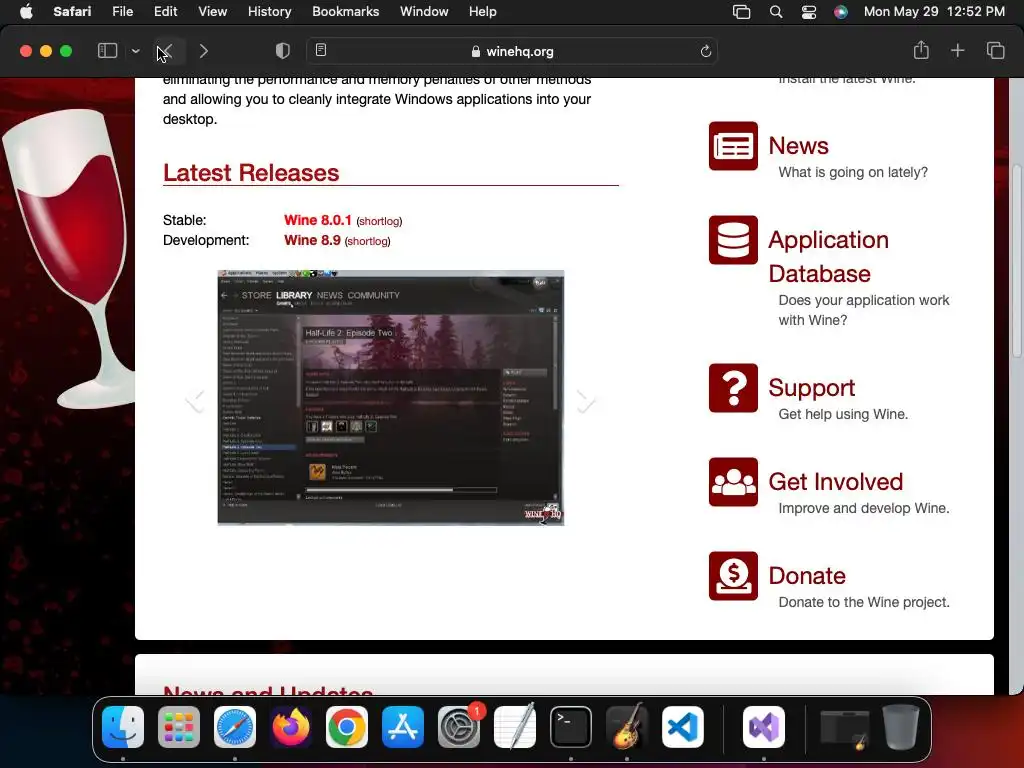This screenshot has height=768, width=1024.
Task: Show the Reader view page icon
Action: [x=321, y=50]
